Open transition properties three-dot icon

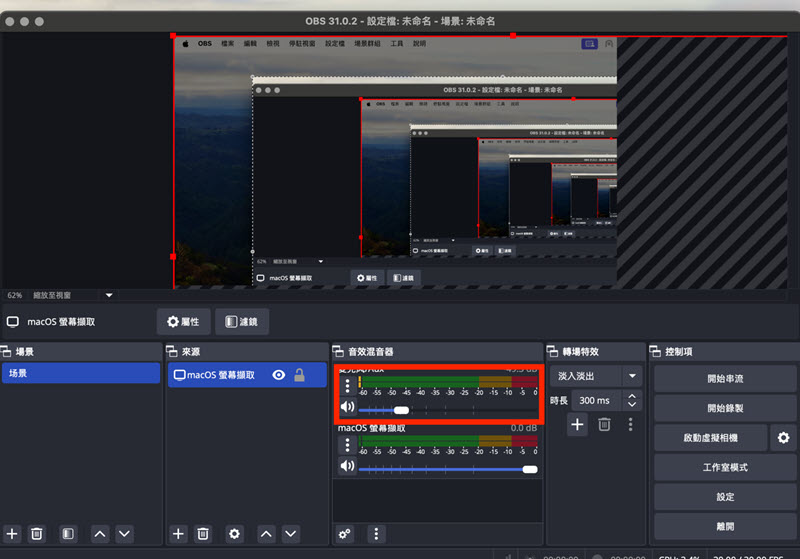click(631, 424)
